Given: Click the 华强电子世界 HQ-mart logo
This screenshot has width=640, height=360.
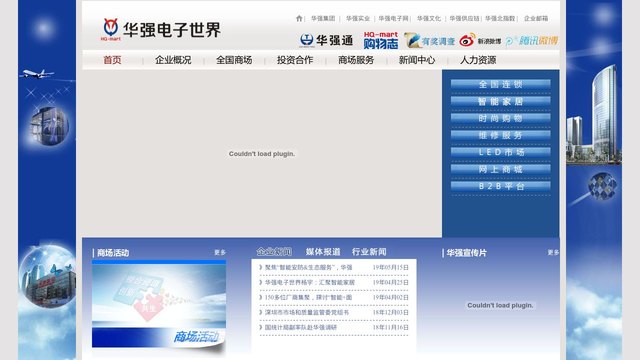Looking at the screenshot, I should [160, 29].
